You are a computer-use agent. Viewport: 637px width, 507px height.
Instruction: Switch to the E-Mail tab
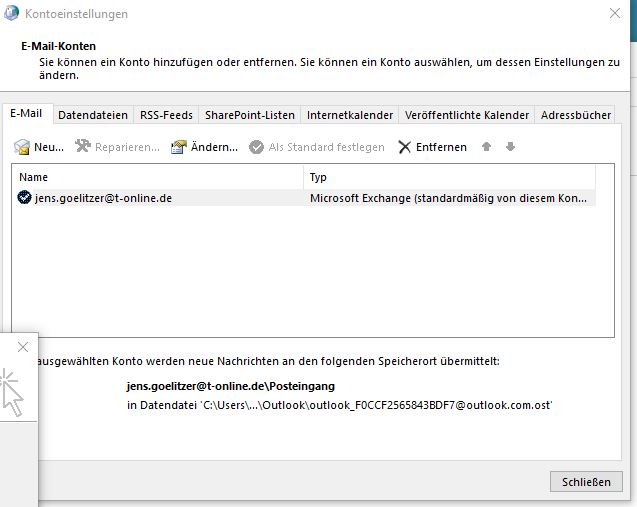click(26, 113)
